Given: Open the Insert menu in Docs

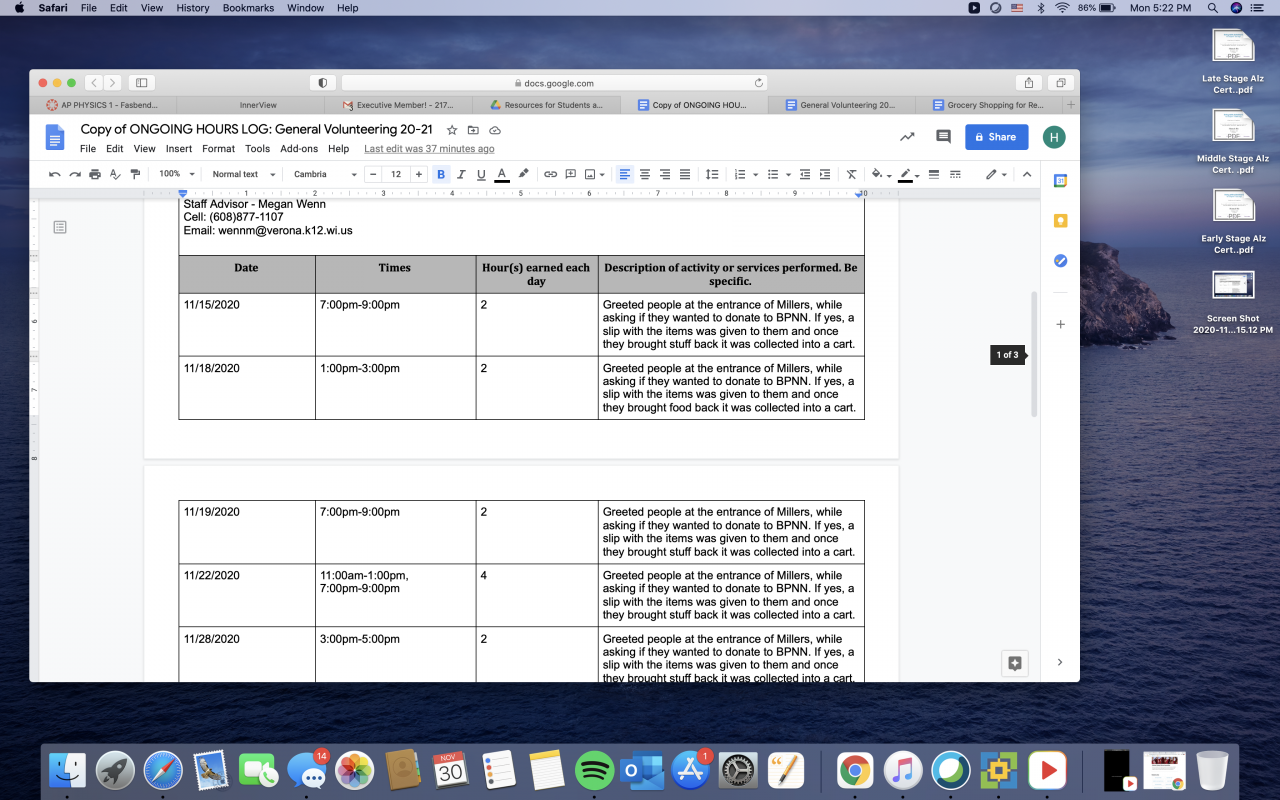Looking at the screenshot, I should point(179,149).
